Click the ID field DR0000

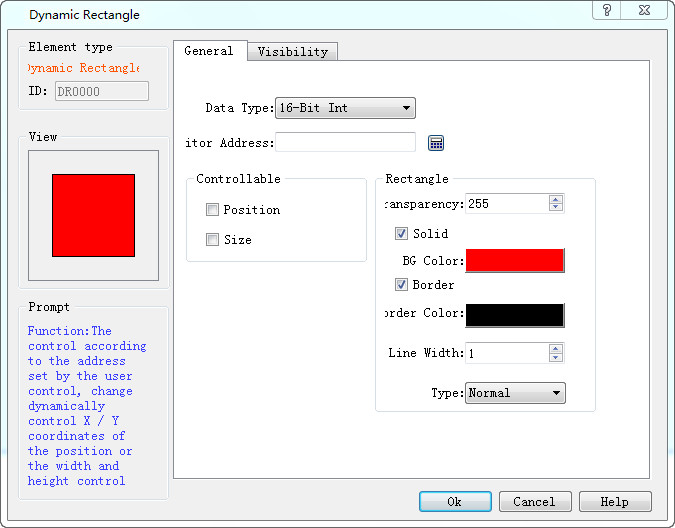(102, 91)
